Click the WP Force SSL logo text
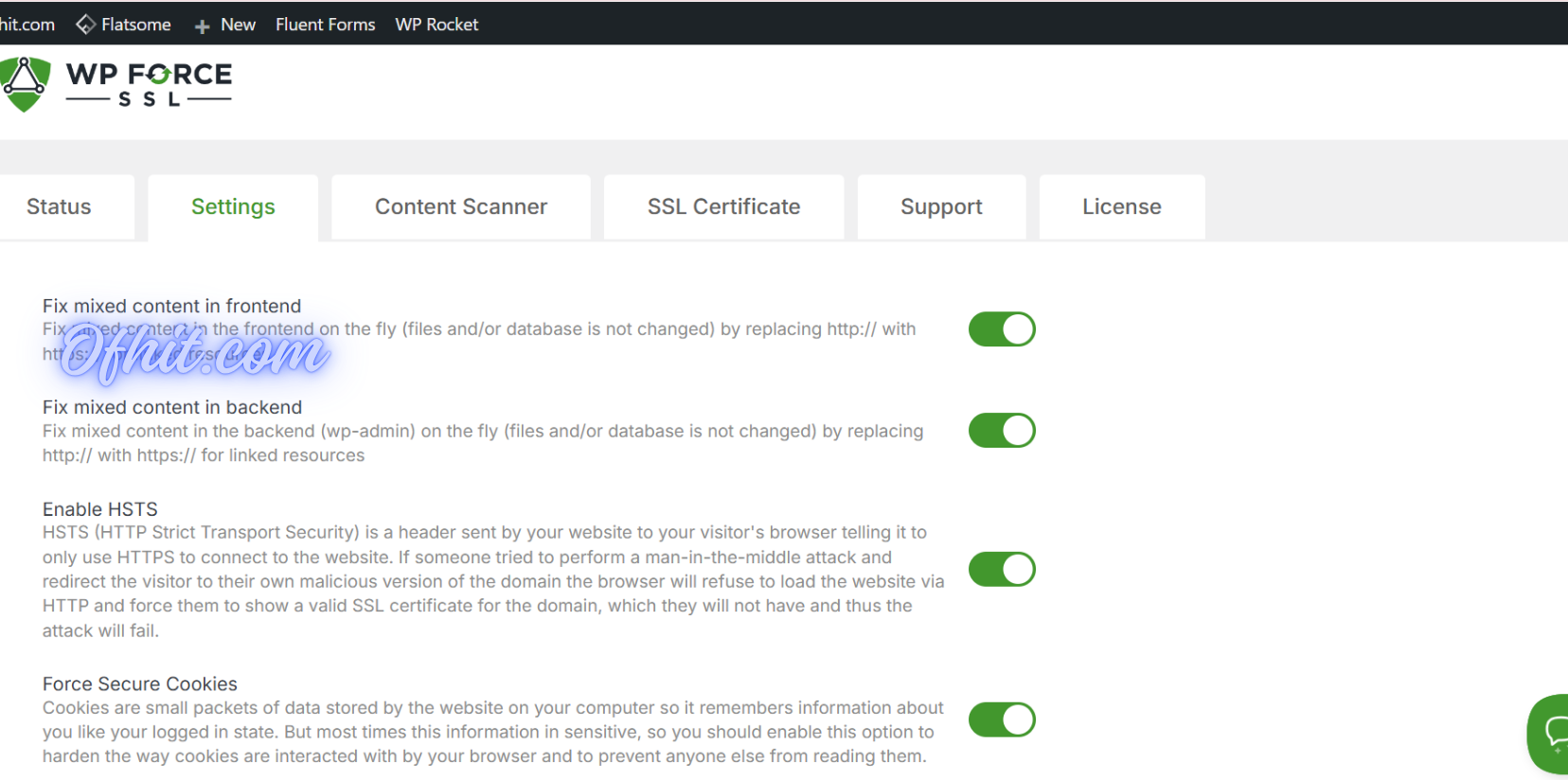The height and width of the screenshot is (780, 1568). pos(149,84)
